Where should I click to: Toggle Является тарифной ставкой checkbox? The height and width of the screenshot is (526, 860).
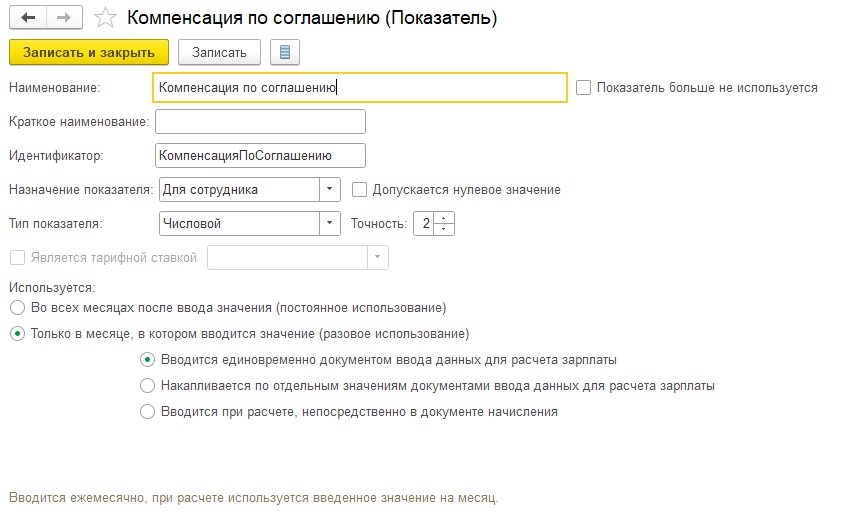(x=18, y=258)
